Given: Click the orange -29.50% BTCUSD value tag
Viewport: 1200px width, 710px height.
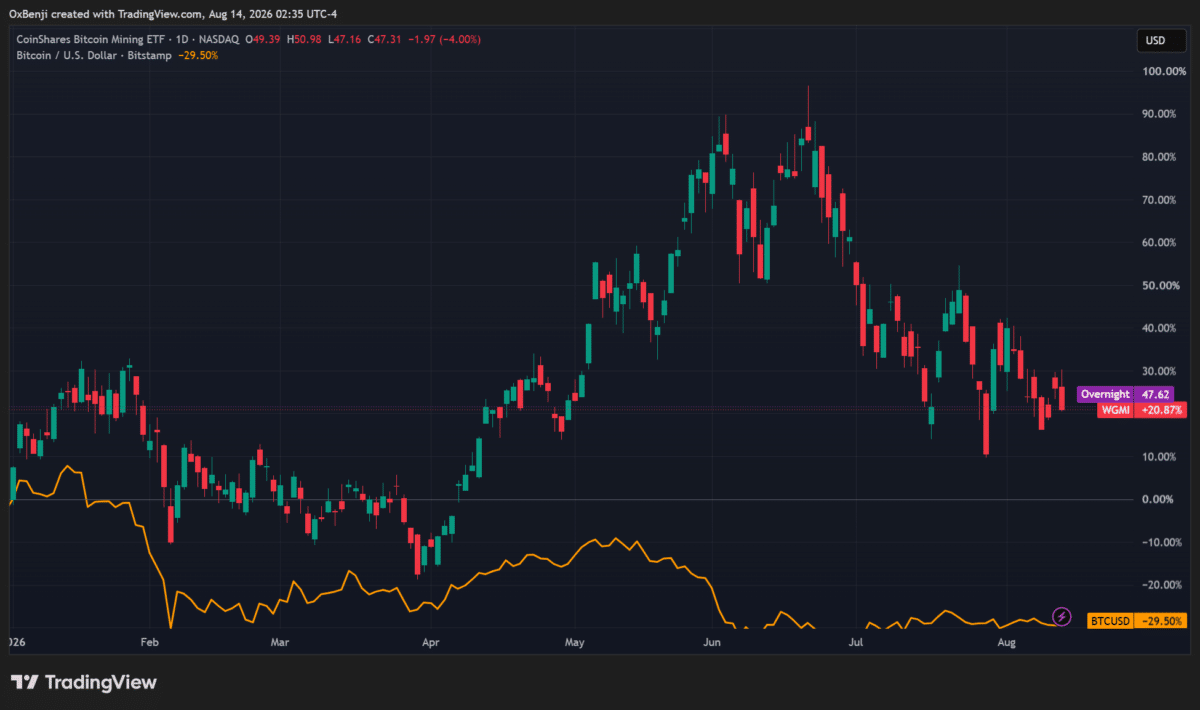Looking at the screenshot, I should point(1162,621).
